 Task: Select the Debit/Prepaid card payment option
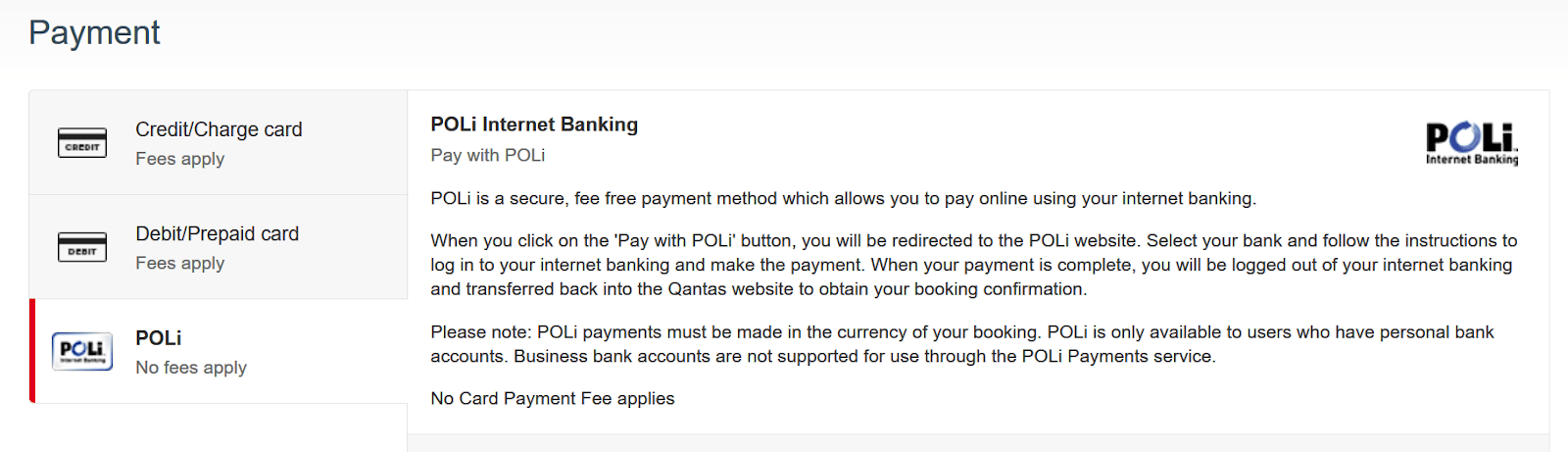[x=219, y=247]
